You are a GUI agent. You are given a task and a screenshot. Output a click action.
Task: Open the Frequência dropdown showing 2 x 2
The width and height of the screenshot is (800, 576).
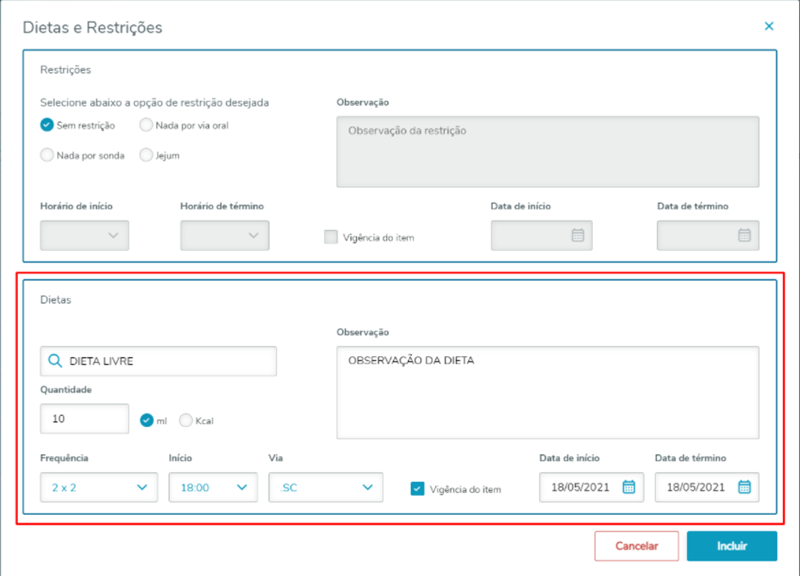(99, 487)
